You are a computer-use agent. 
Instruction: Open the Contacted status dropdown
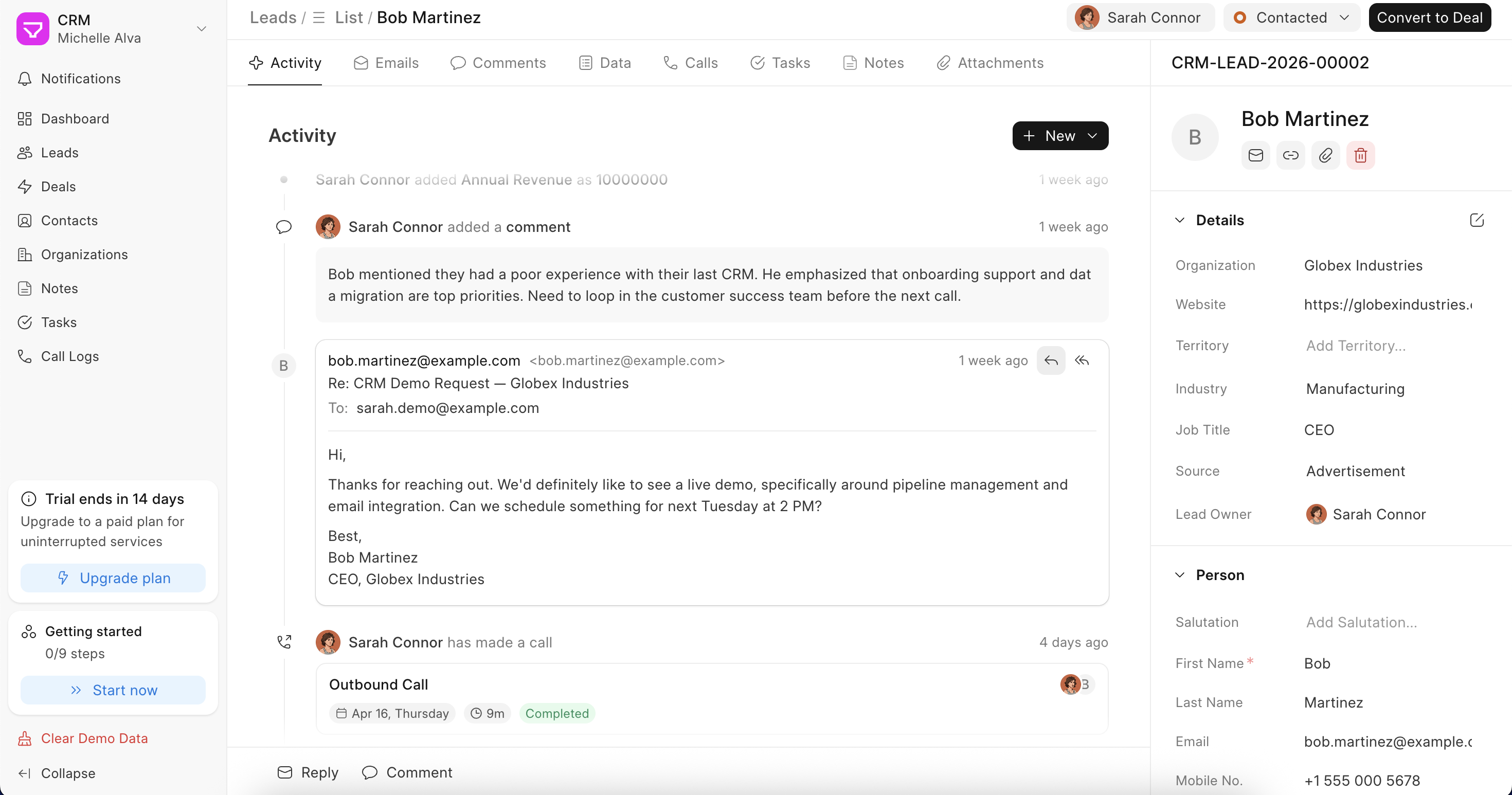point(1291,17)
